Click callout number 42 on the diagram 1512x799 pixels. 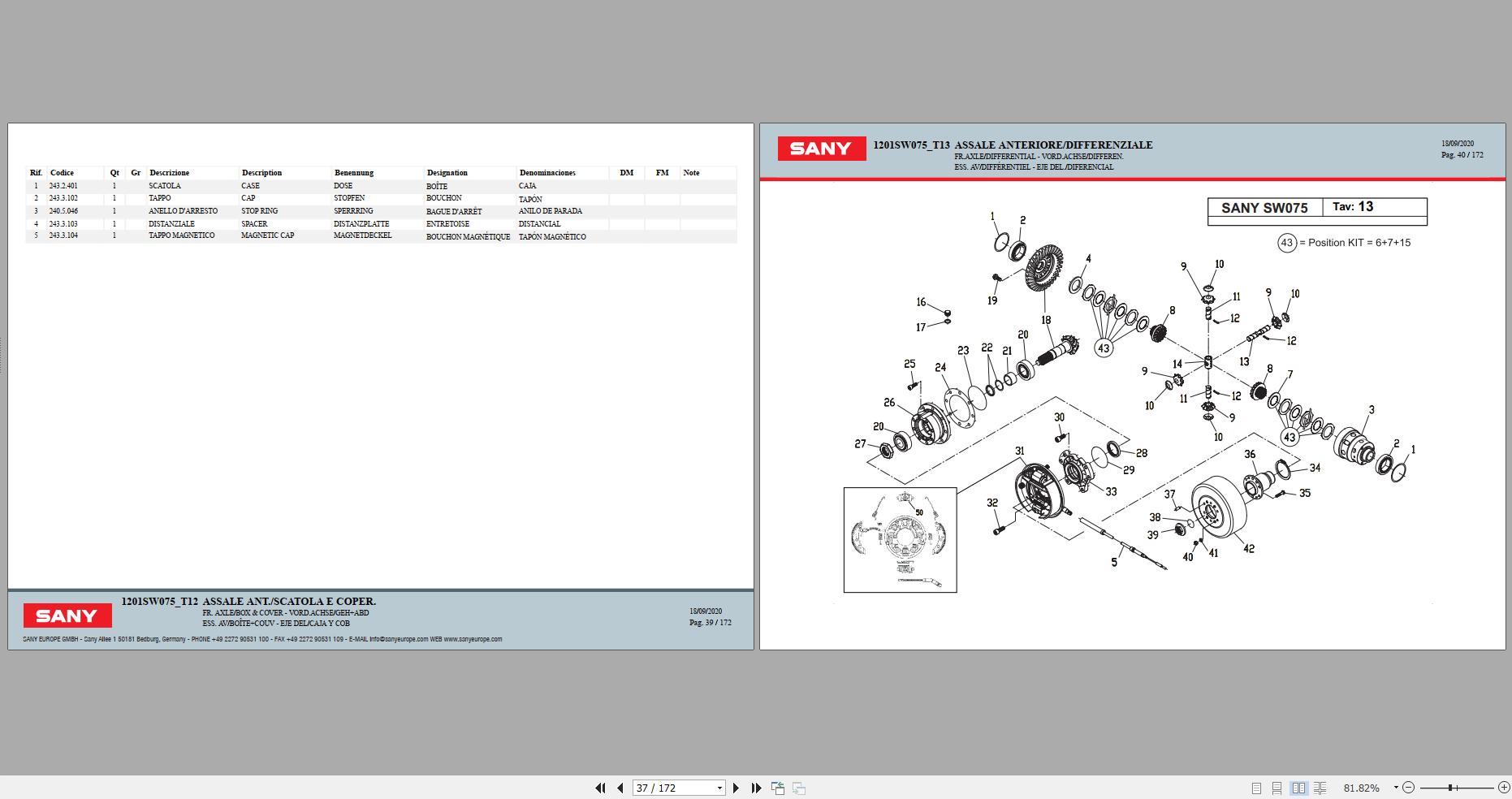(x=1249, y=549)
